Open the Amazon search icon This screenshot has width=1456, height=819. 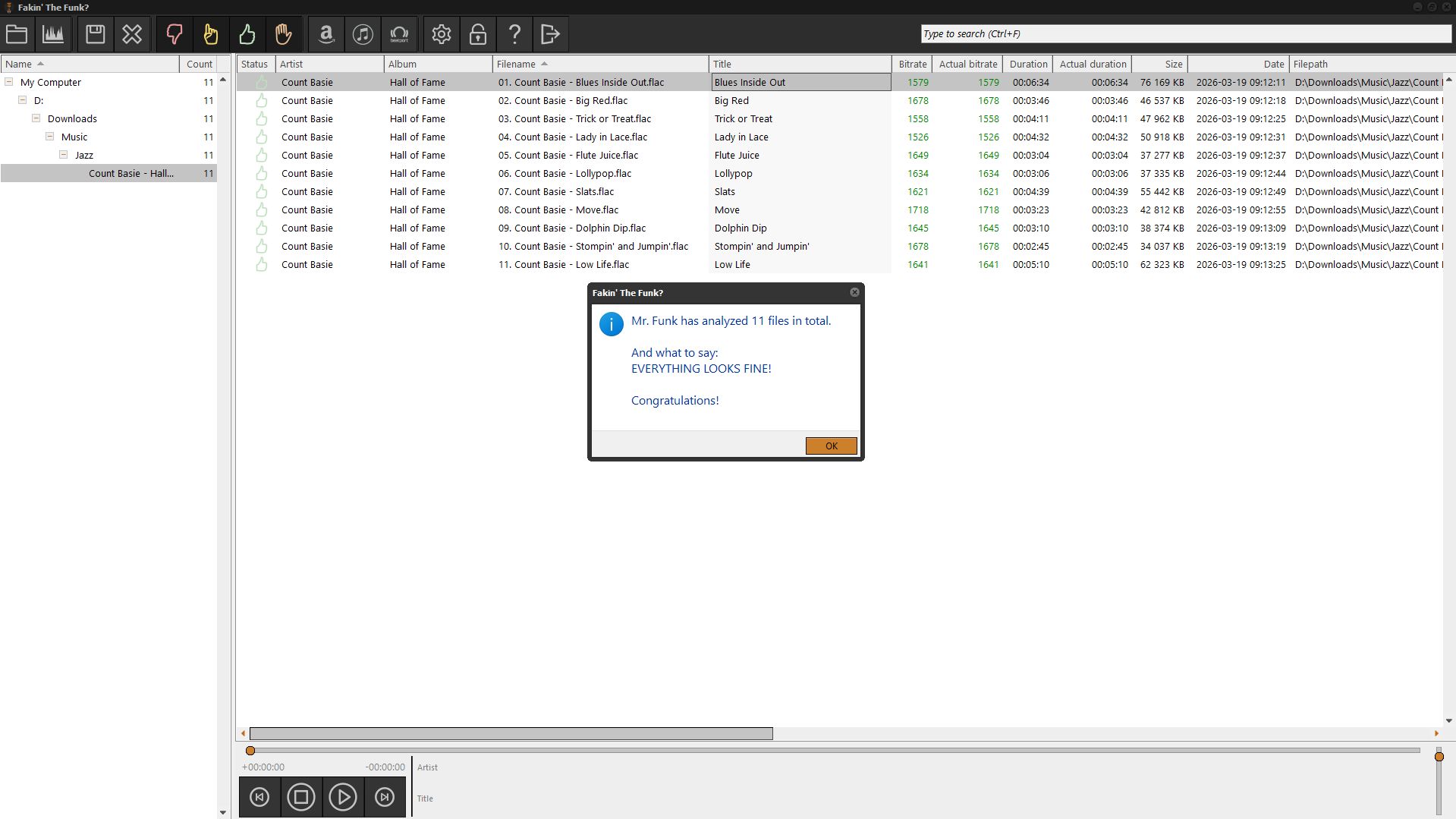[326, 34]
